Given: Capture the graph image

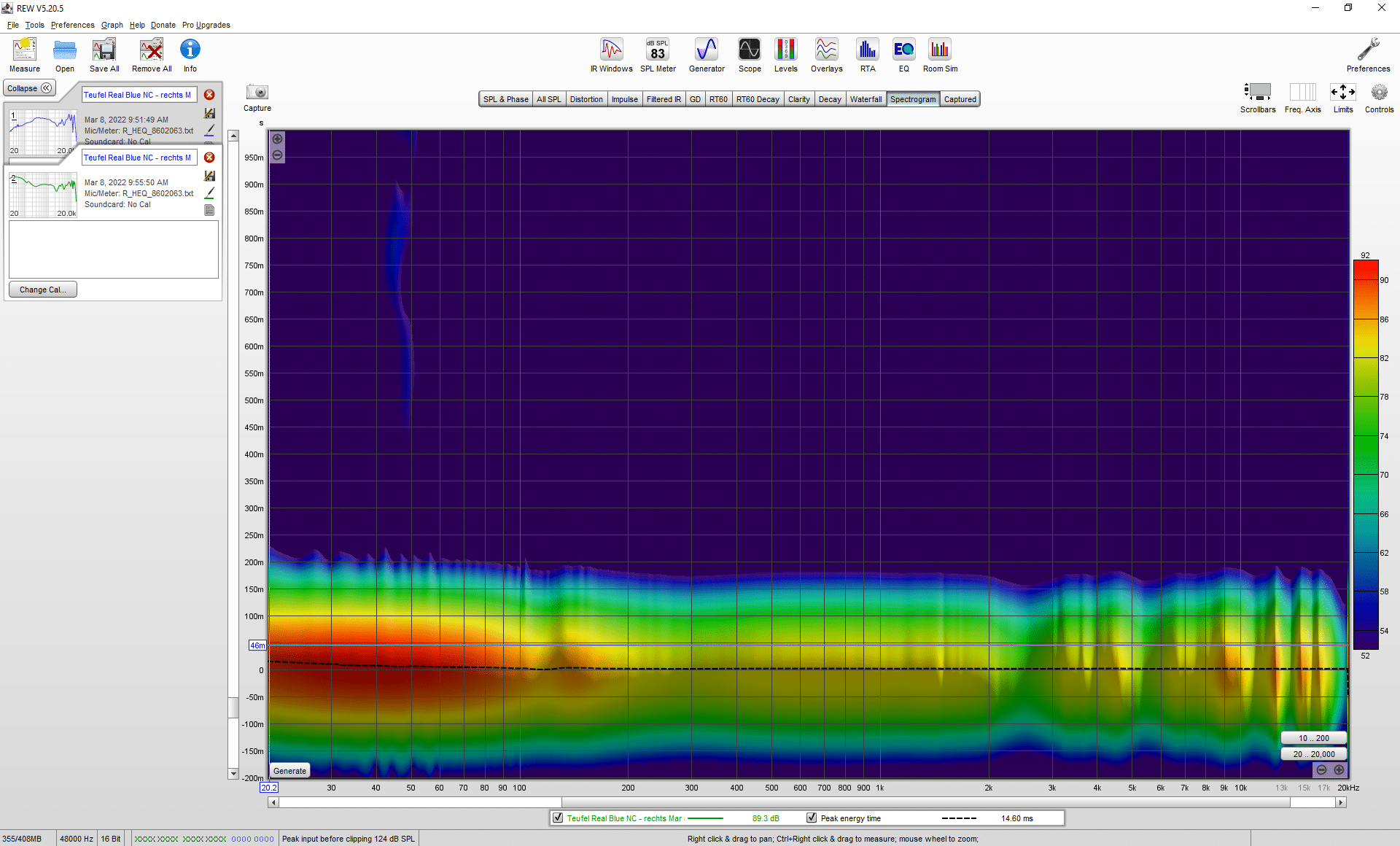Looking at the screenshot, I should pos(257,97).
